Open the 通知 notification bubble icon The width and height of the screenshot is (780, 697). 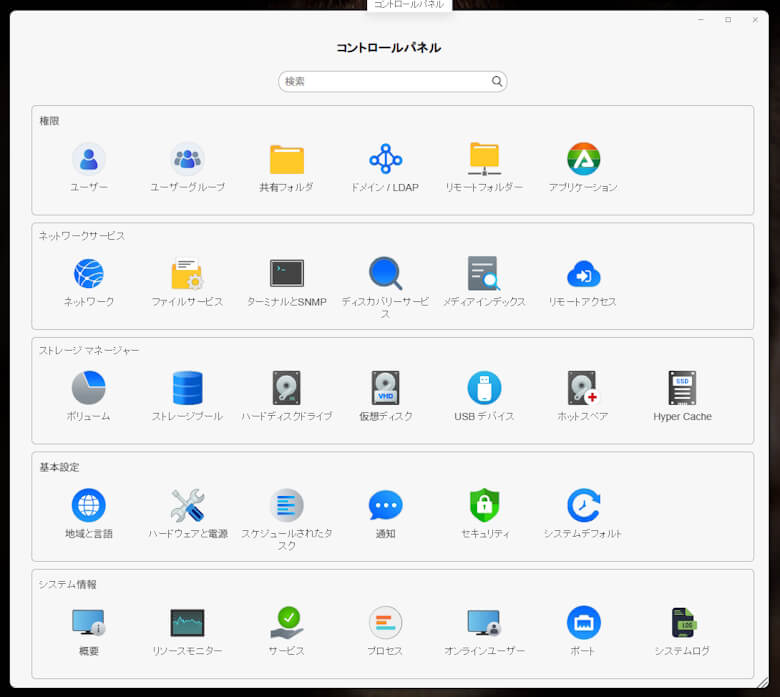tap(385, 506)
